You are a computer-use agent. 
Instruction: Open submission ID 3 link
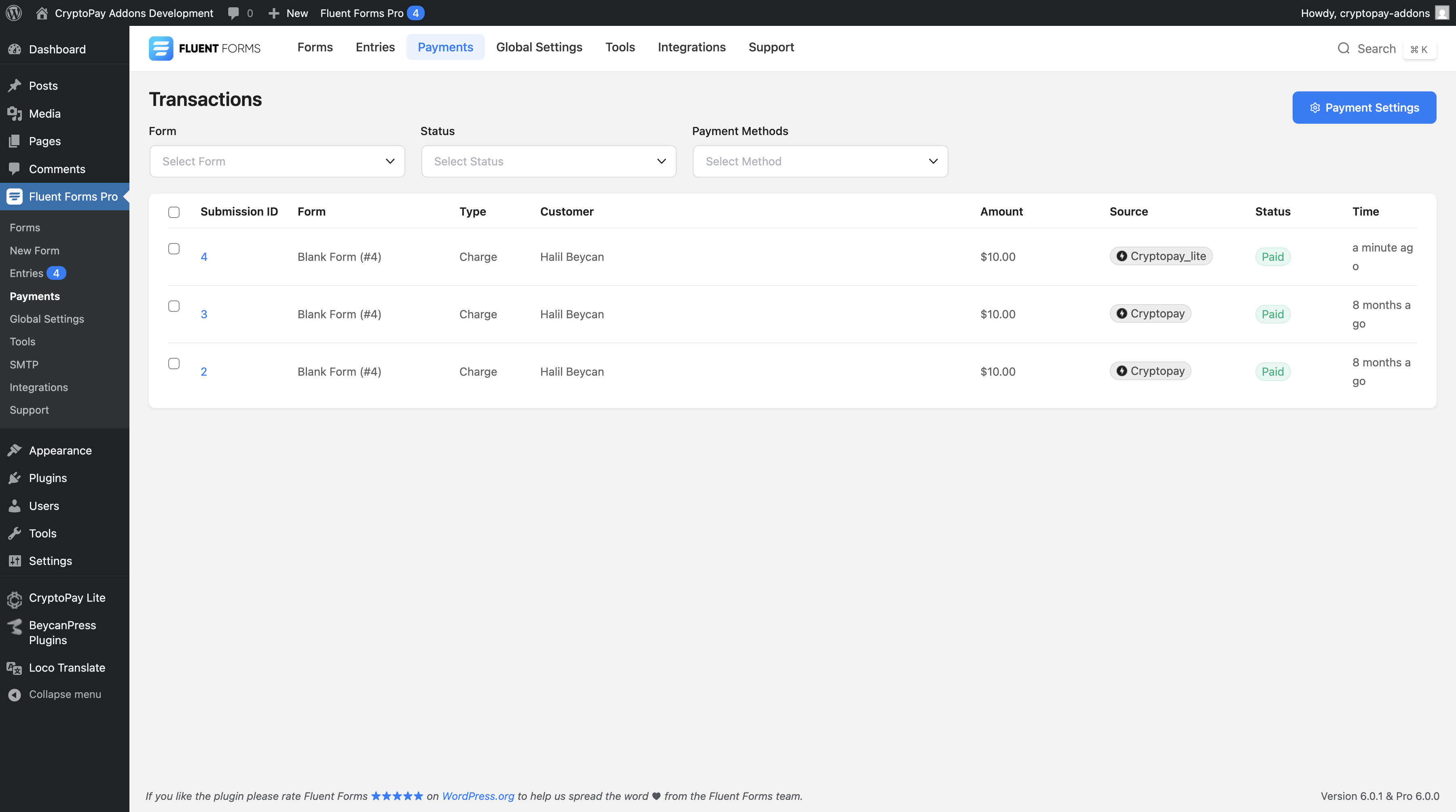(x=204, y=314)
